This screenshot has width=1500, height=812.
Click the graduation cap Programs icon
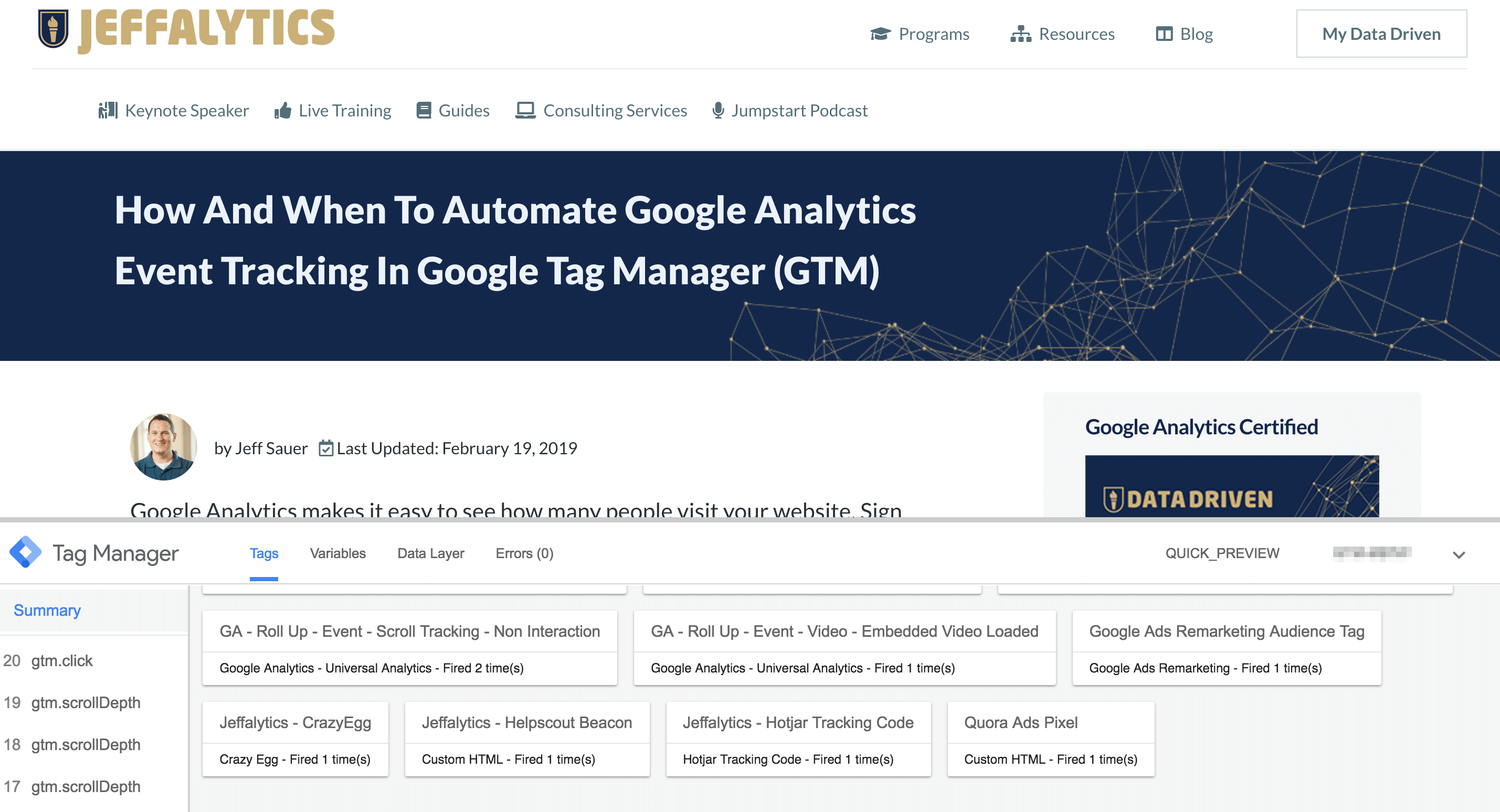coord(881,34)
